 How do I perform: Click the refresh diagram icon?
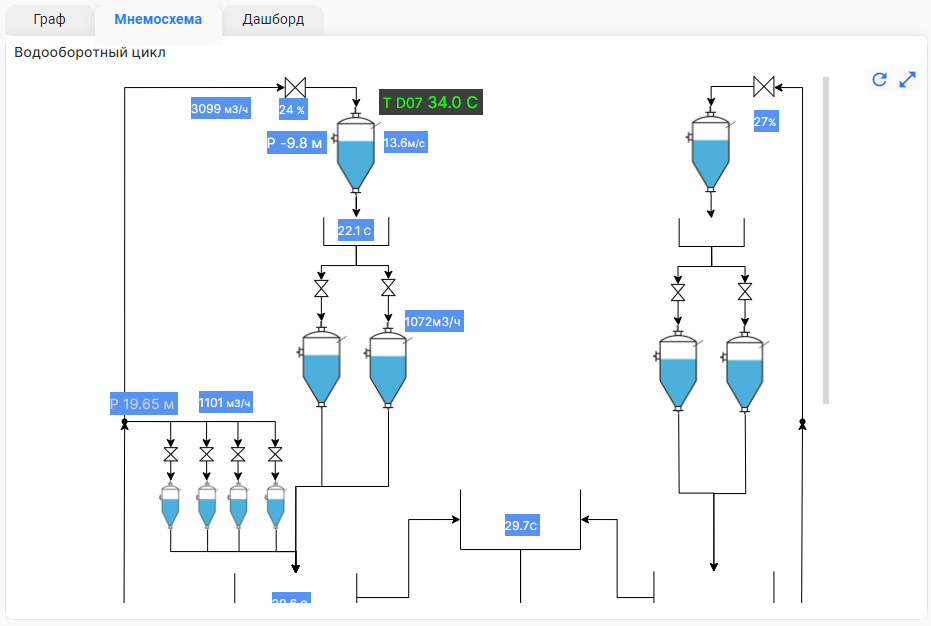pyautogui.click(x=880, y=80)
